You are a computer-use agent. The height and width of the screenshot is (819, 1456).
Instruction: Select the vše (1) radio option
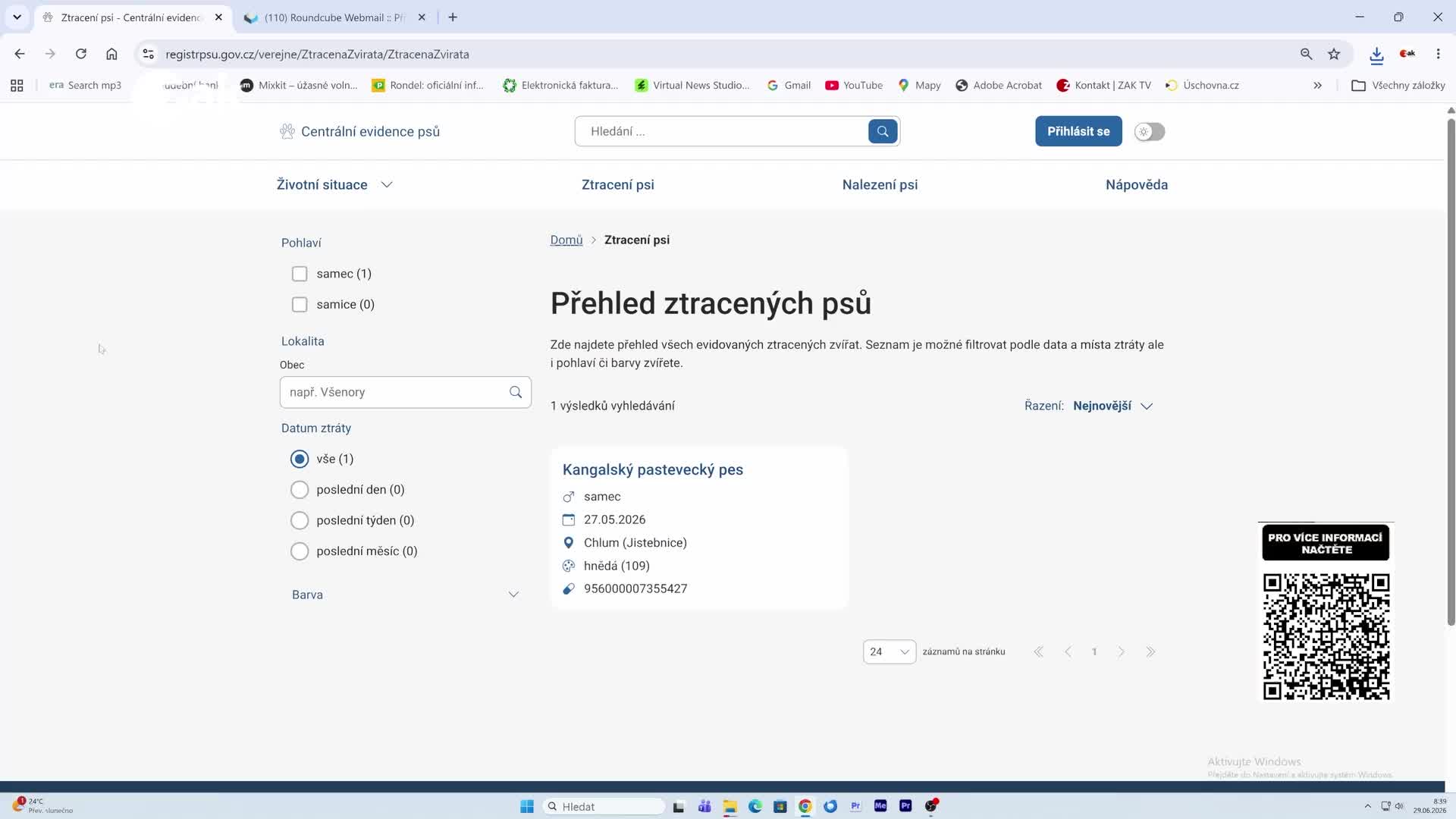pyautogui.click(x=300, y=459)
